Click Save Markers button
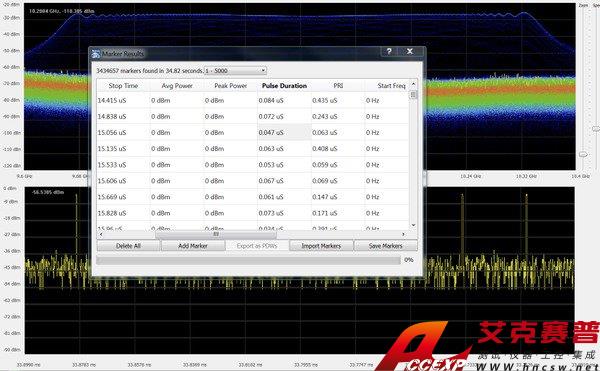This screenshot has height=371, width=600. coord(385,246)
